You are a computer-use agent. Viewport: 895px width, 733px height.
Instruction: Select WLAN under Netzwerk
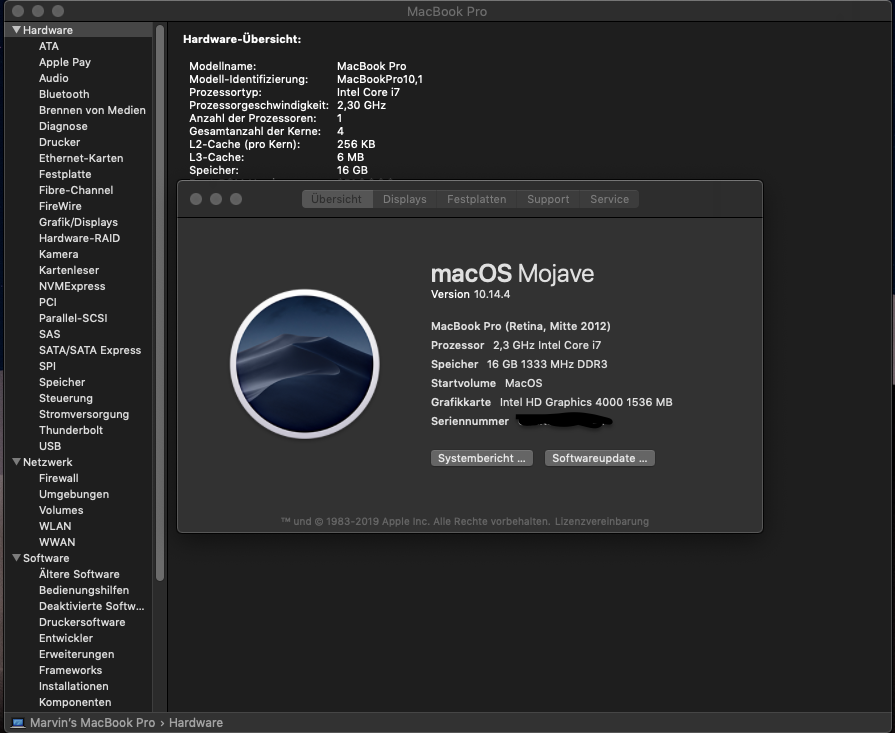pos(55,526)
